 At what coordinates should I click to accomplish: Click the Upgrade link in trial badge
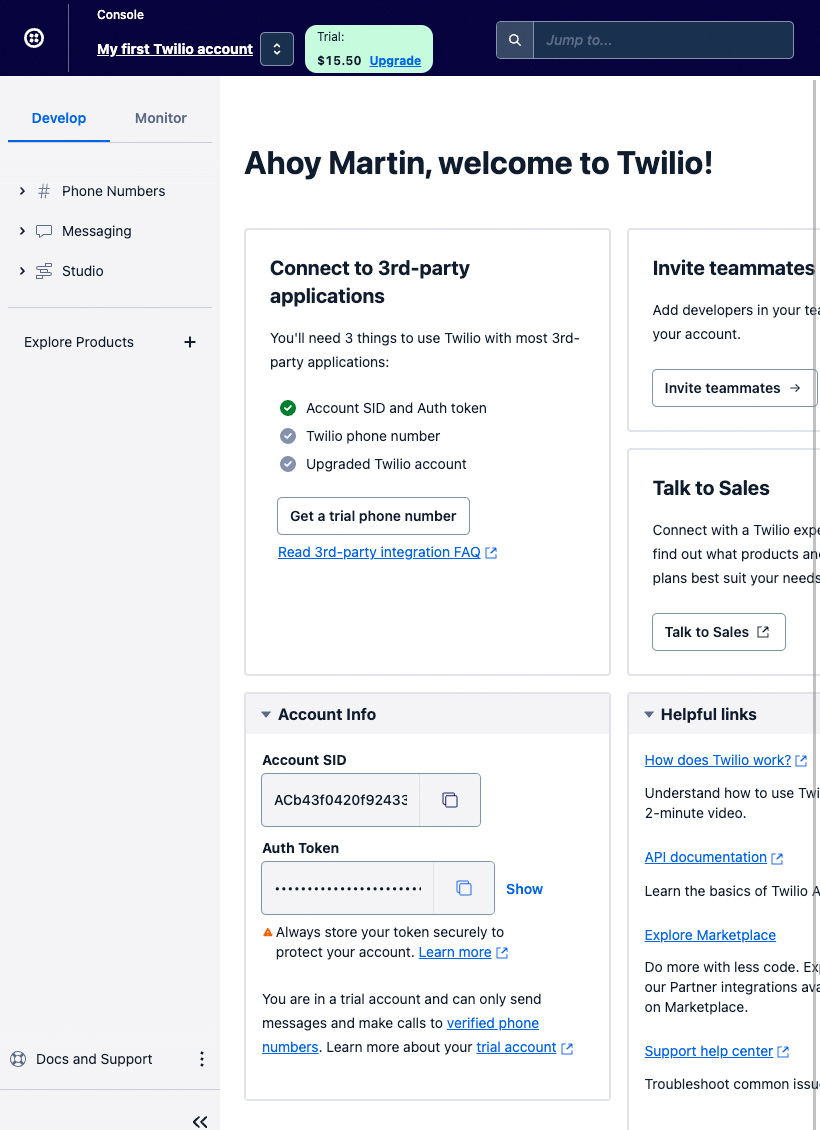395,61
